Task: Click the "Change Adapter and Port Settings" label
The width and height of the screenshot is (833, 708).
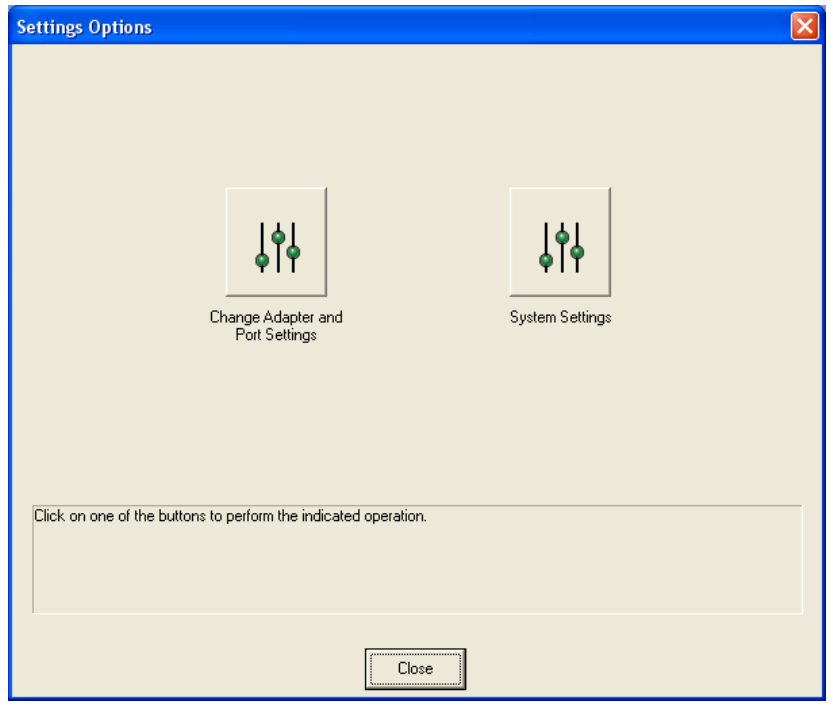Action: [x=276, y=326]
